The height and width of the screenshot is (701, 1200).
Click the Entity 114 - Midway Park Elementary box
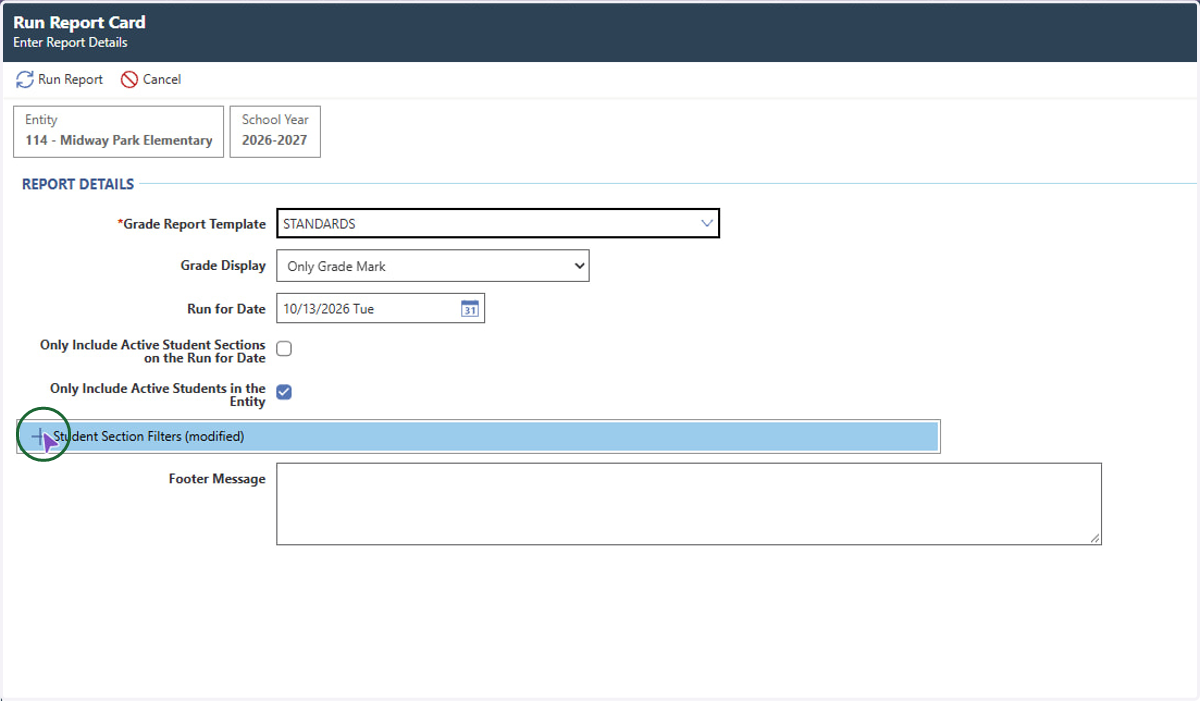coord(119,132)
